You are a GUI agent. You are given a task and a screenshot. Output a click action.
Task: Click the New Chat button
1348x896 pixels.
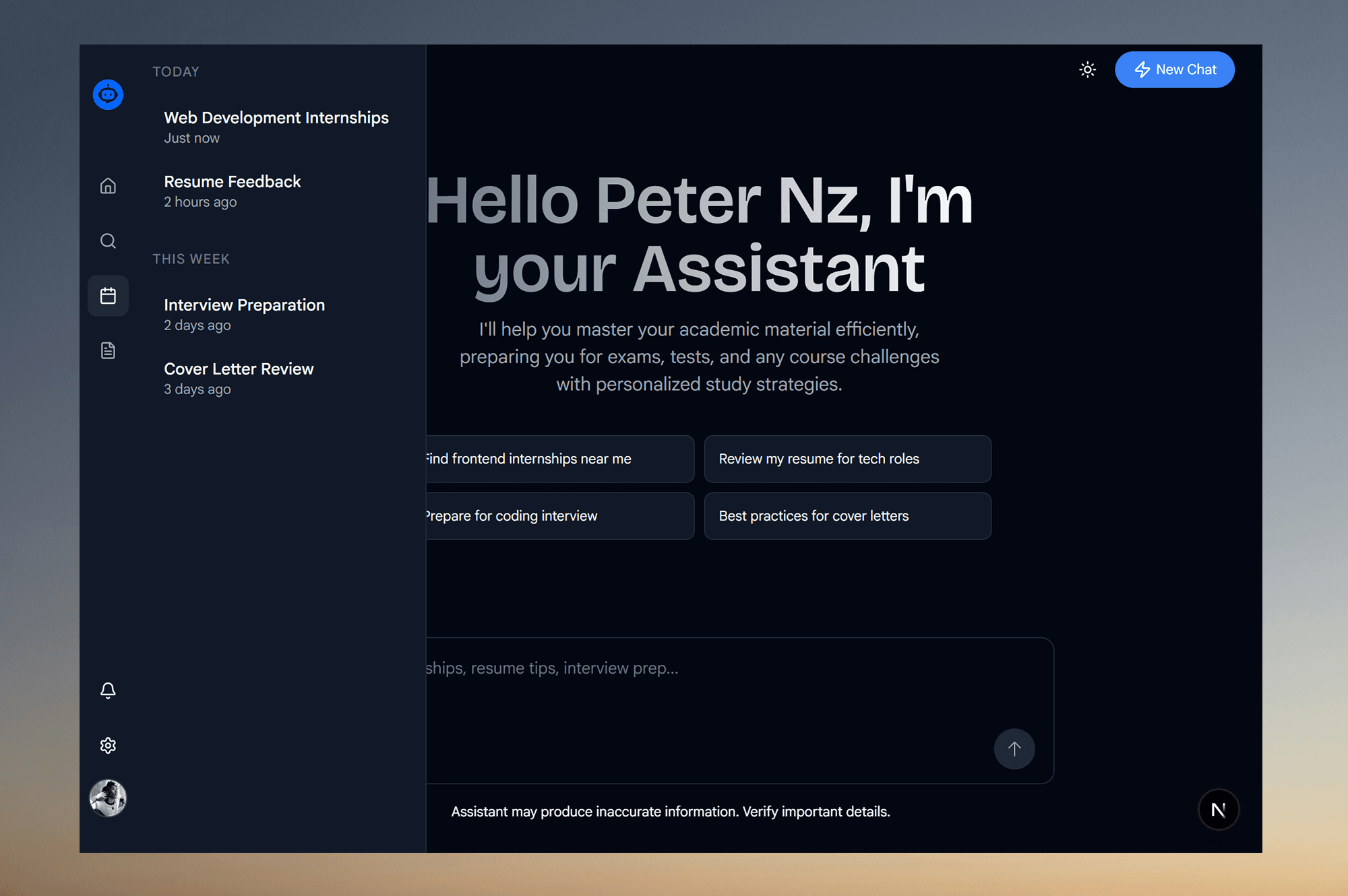tap(1174, 69)
